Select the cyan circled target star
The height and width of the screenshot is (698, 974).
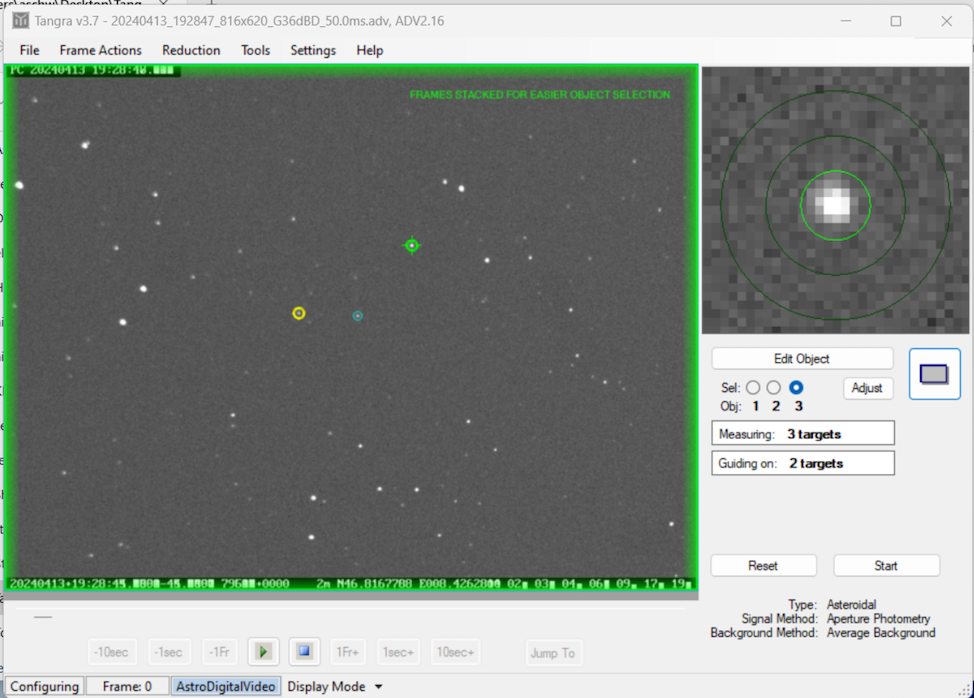click(357, 316)
